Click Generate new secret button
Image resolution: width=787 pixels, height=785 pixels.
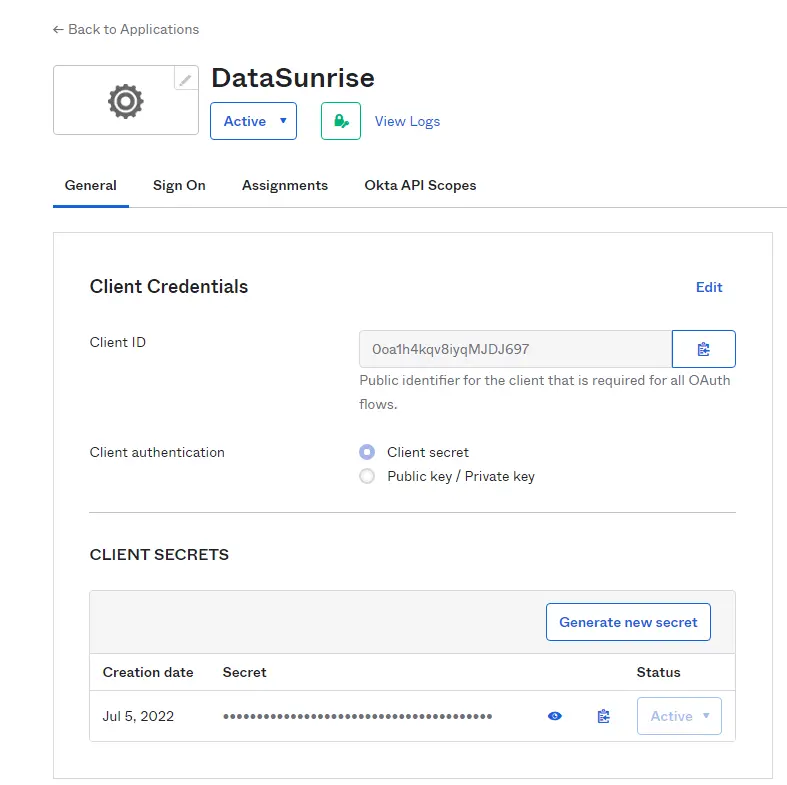tap(628, 622)
